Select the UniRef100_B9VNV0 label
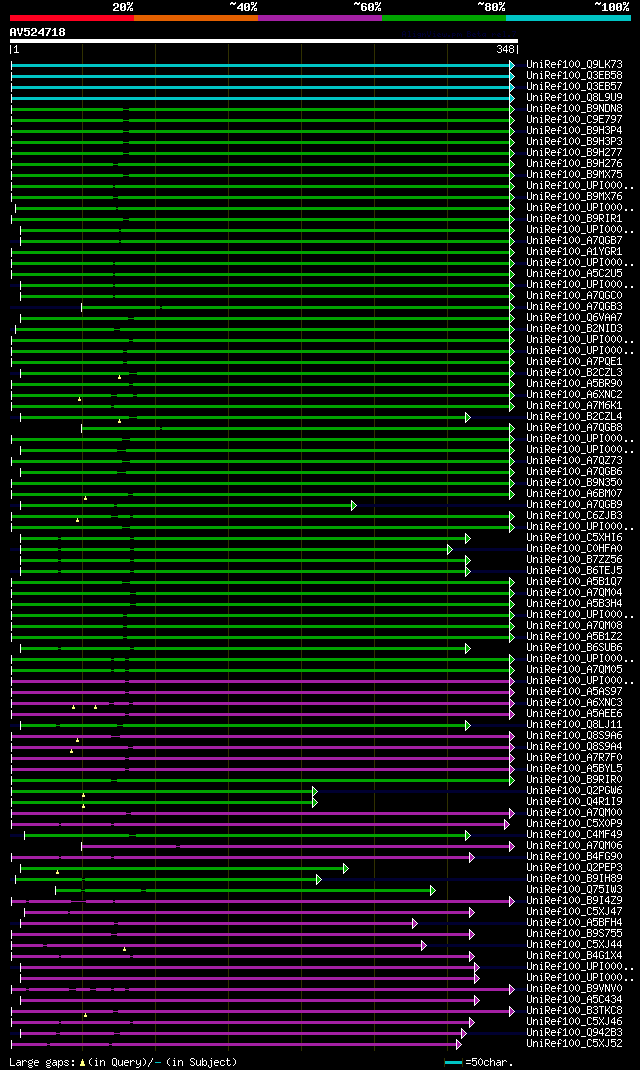640x1070 pixels. [574, 989]
